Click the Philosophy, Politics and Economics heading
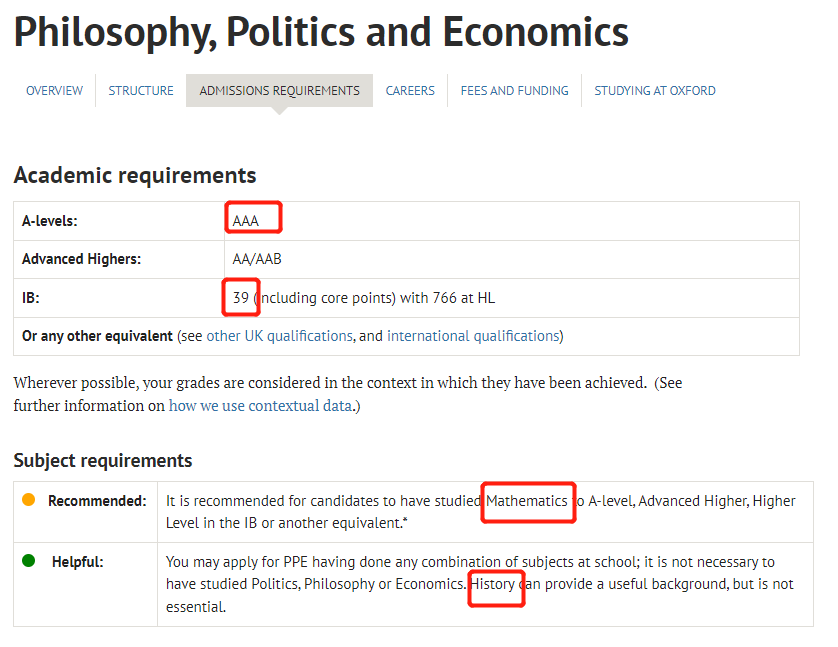 (x=321, y=32)
